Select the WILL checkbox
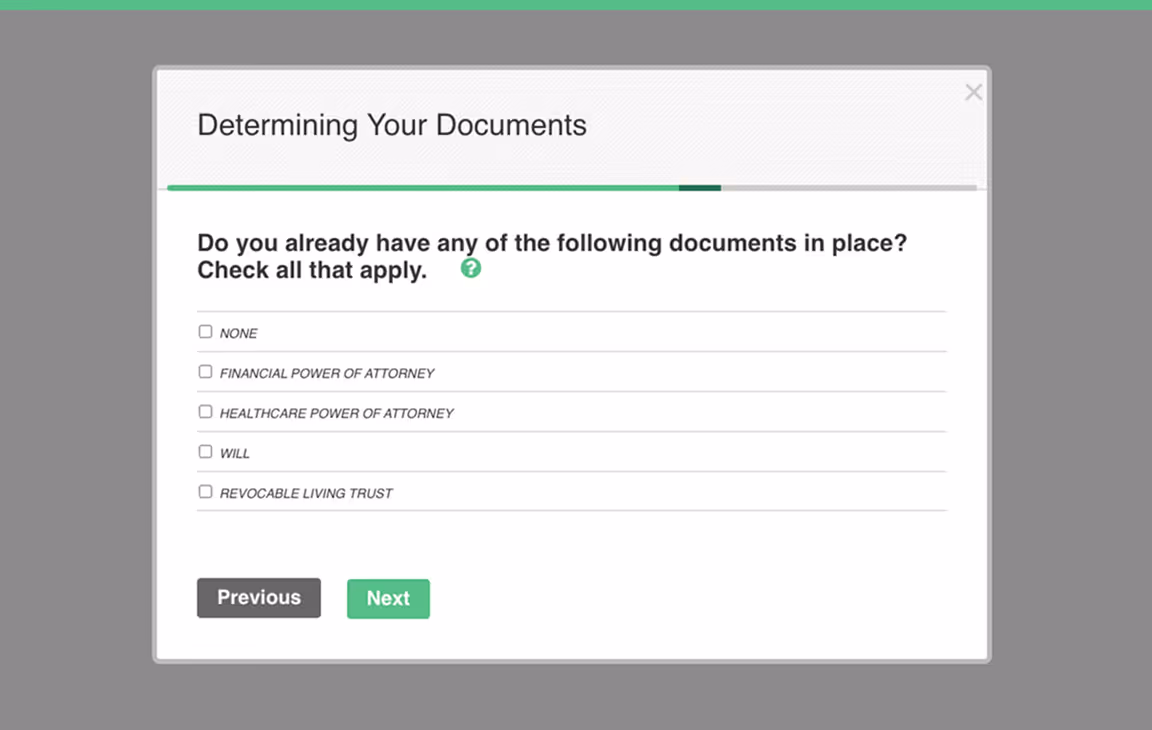1152x730 pixels. pyautogui.click(x=205, y=452)
